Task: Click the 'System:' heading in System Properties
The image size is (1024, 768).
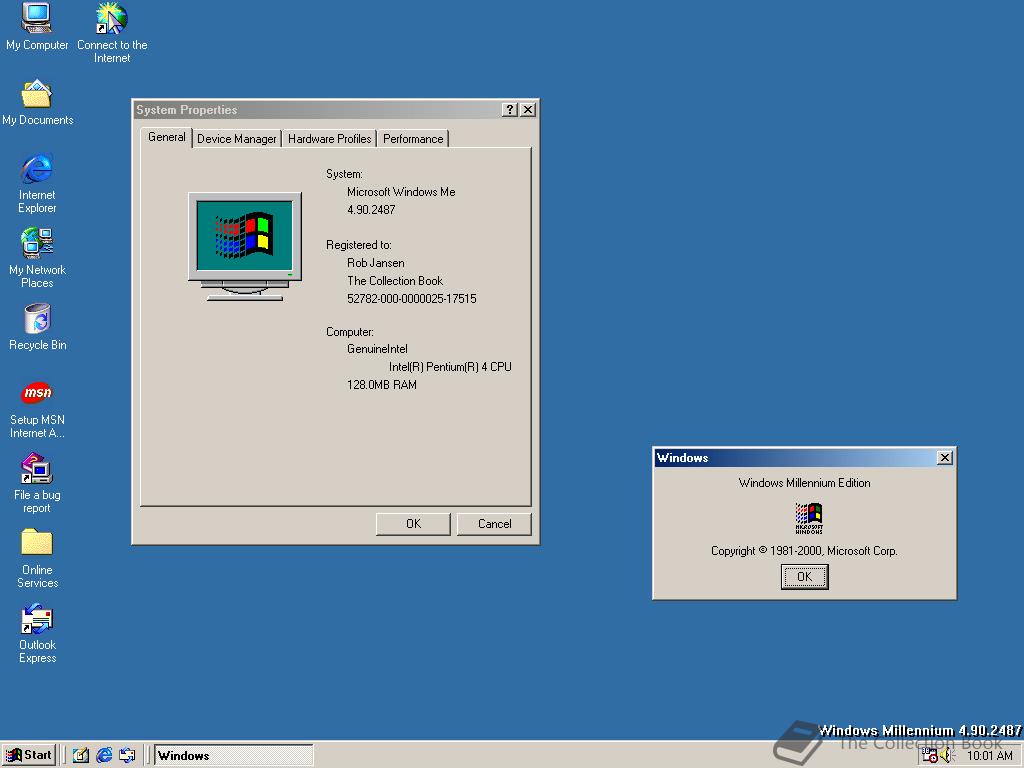Action: (x=344, y=174)
